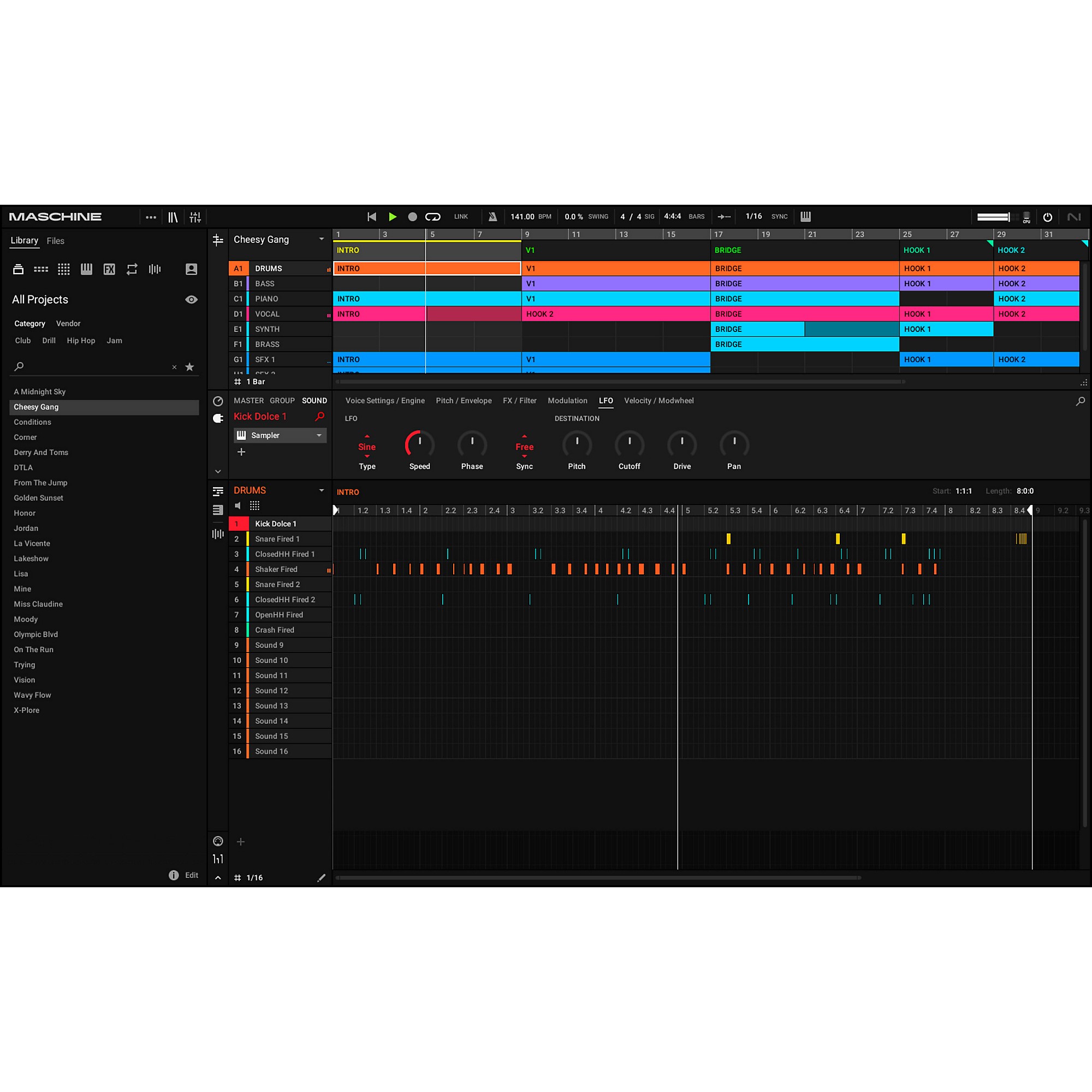Open the loops category icon in Library
This screenshot has height=1092, width=1092.
coord(132,270)
